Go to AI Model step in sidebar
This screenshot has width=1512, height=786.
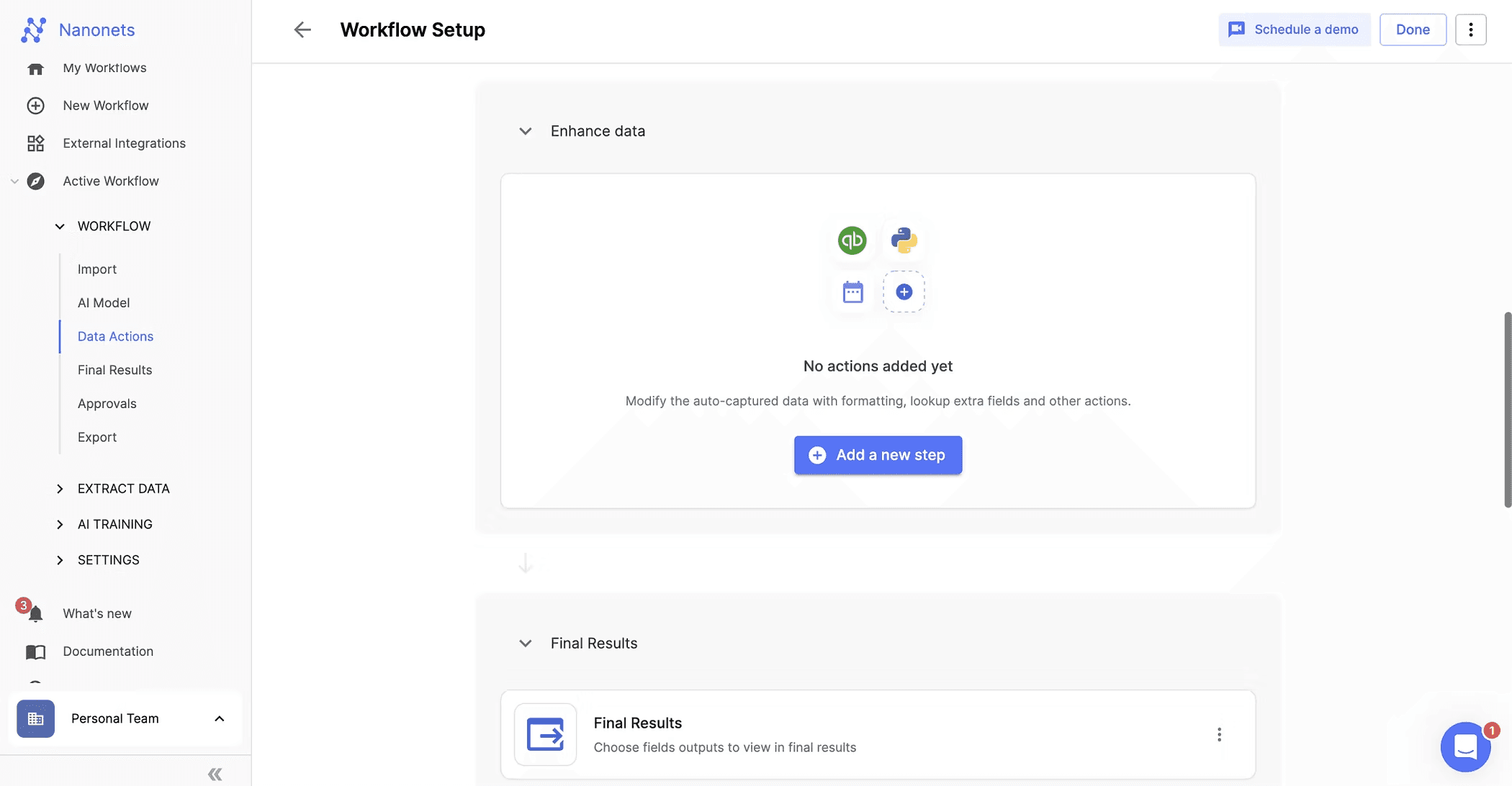coord(104,303)
